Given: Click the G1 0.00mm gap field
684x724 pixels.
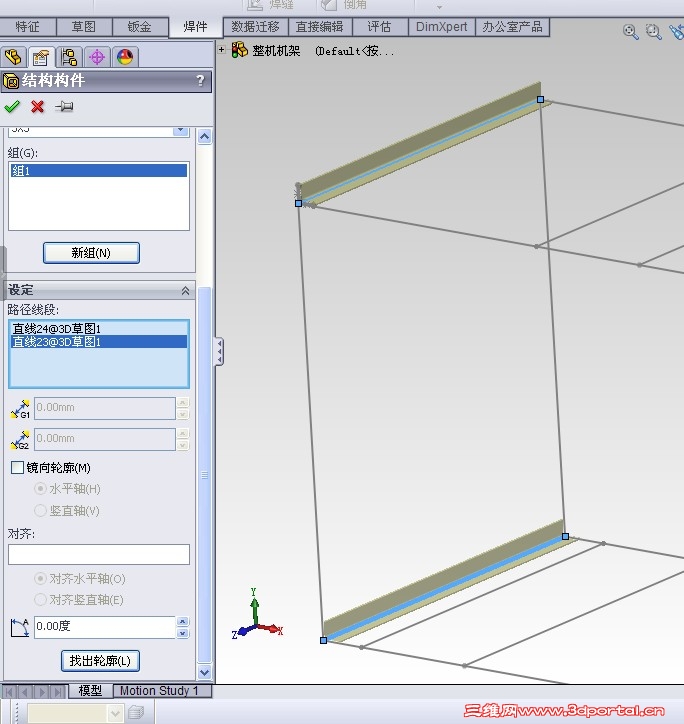Looking at the screenshot, I should pyautogui.click(x=105, y=409).
